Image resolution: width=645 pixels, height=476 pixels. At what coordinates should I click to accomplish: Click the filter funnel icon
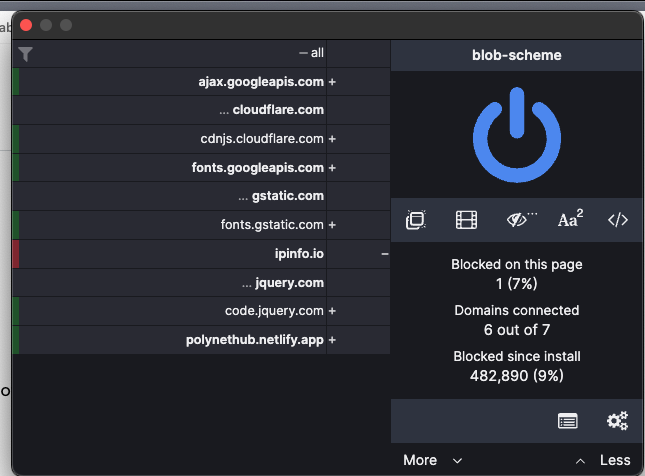[26, 54]
